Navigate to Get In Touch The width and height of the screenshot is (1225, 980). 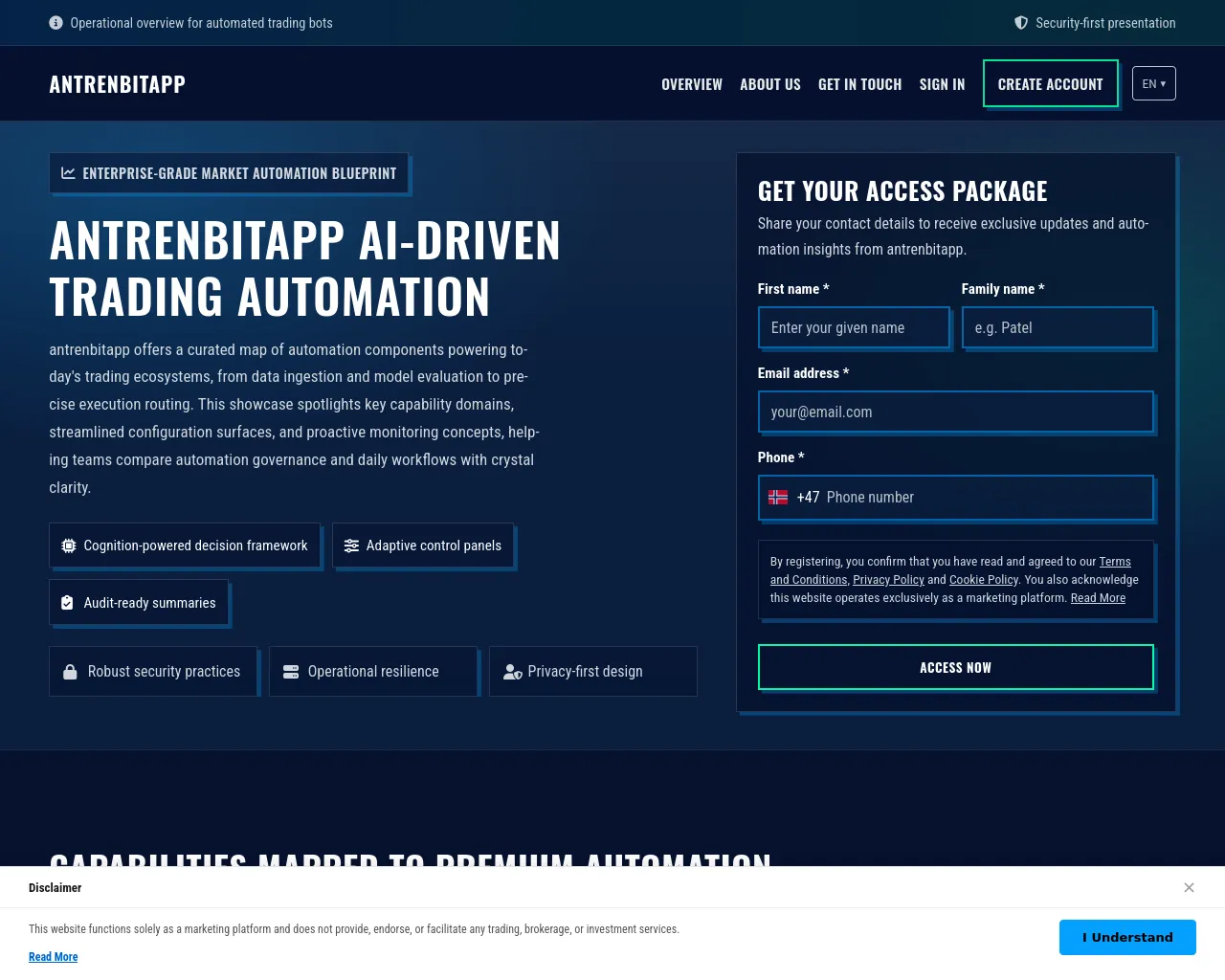(x=860, y=84)
